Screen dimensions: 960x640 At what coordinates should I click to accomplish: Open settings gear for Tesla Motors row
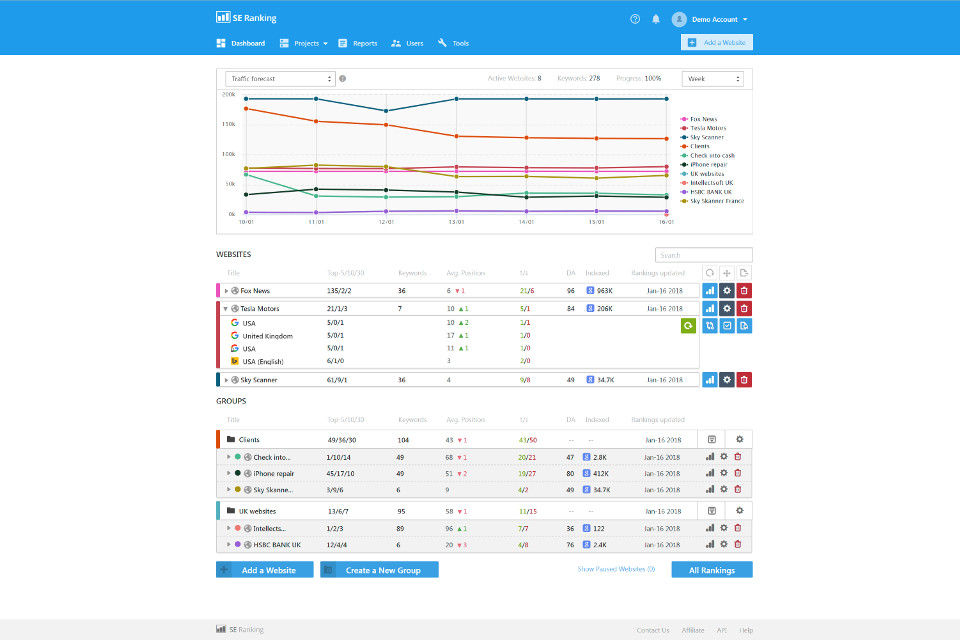(x=727, y=309)
